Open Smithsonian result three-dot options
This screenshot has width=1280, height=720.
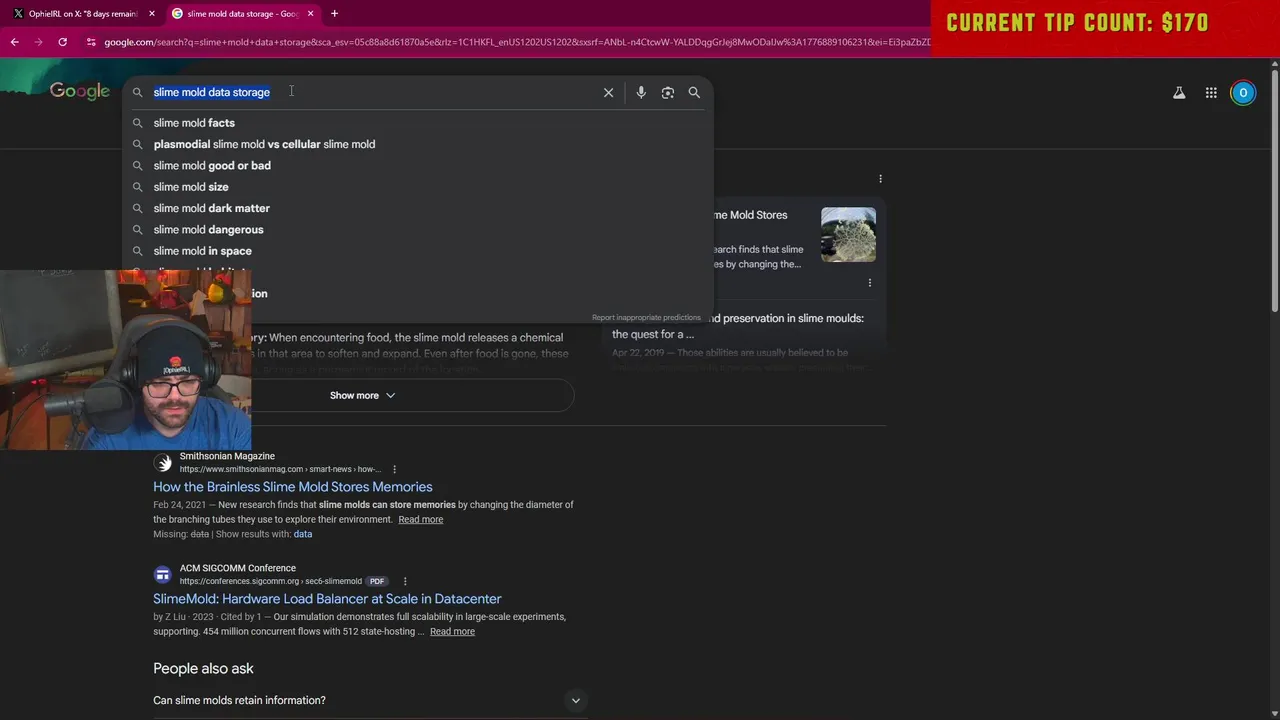[394, 469]
